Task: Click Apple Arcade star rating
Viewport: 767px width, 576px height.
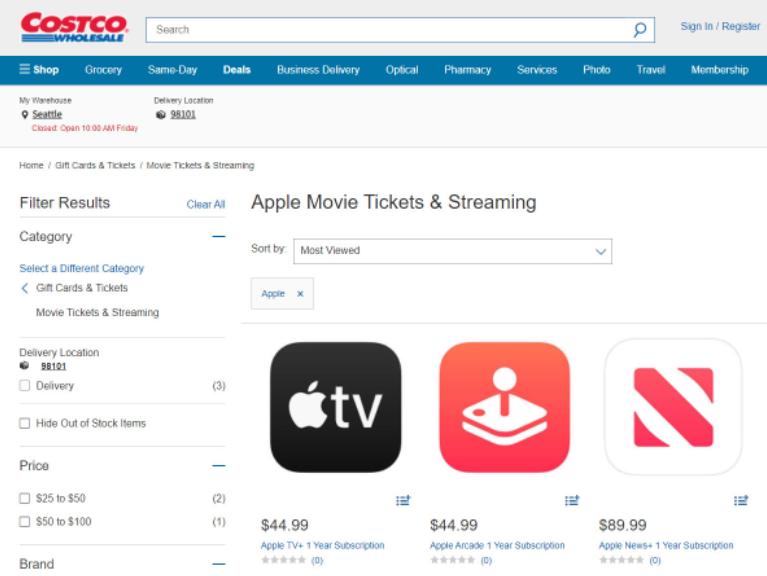Action: tap(452, 560)
